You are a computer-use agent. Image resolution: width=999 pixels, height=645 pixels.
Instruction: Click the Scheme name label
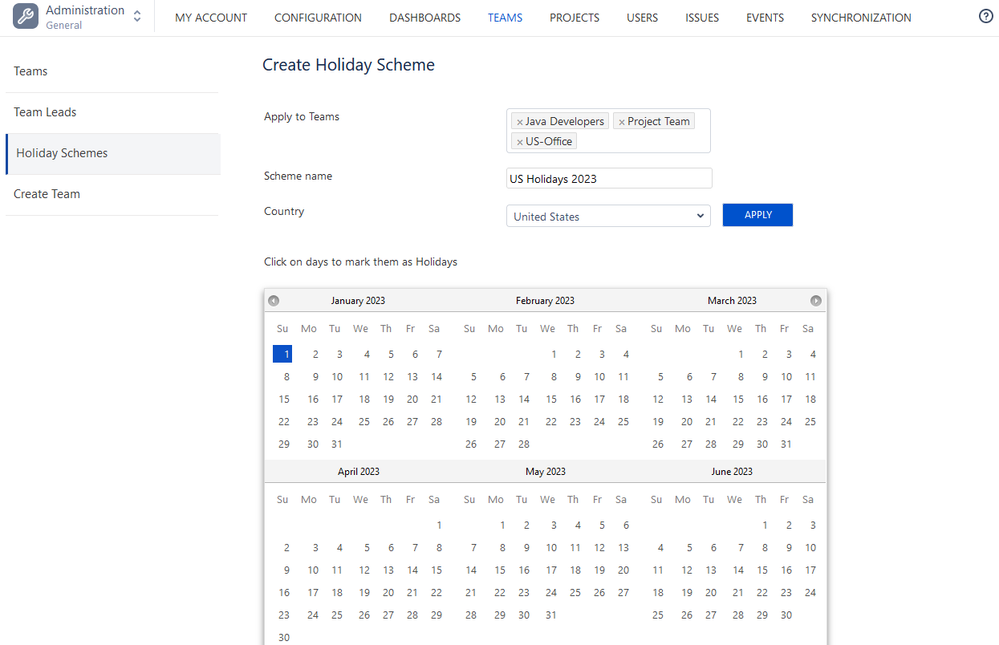pos(298,176)
